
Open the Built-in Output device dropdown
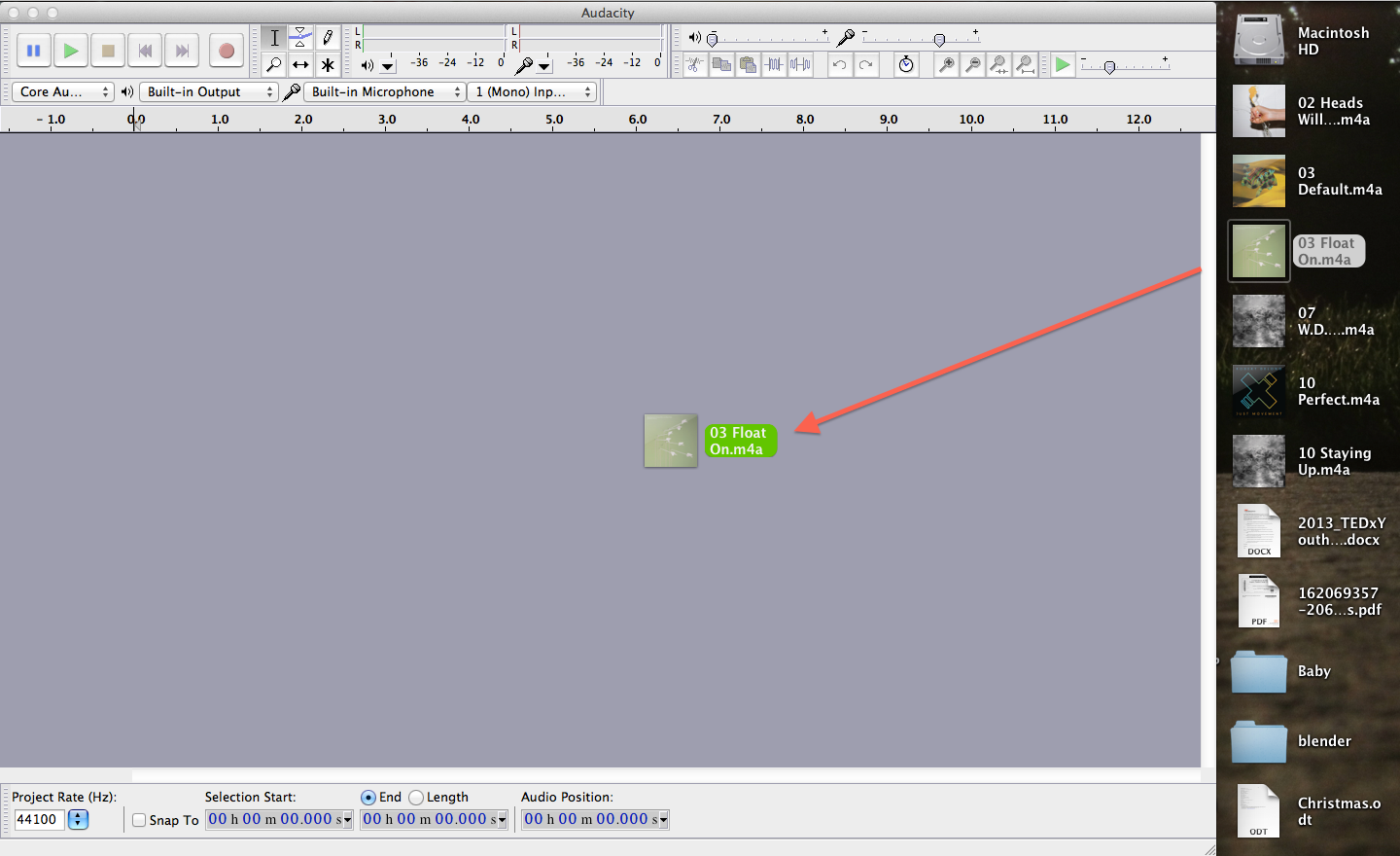pyautogui.click(x=209, y=91)
